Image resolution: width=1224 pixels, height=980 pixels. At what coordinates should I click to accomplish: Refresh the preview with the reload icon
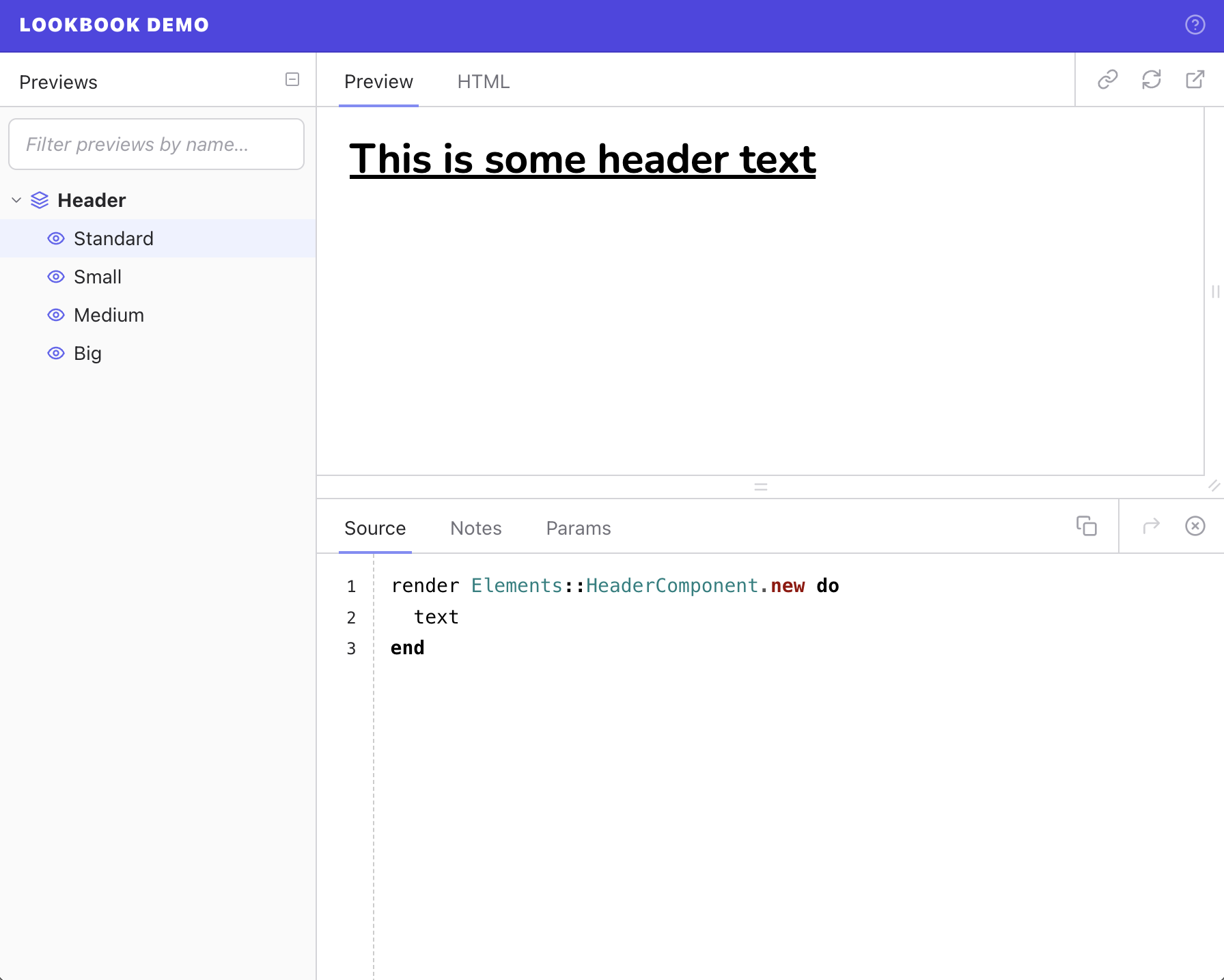coord(1151,80)
